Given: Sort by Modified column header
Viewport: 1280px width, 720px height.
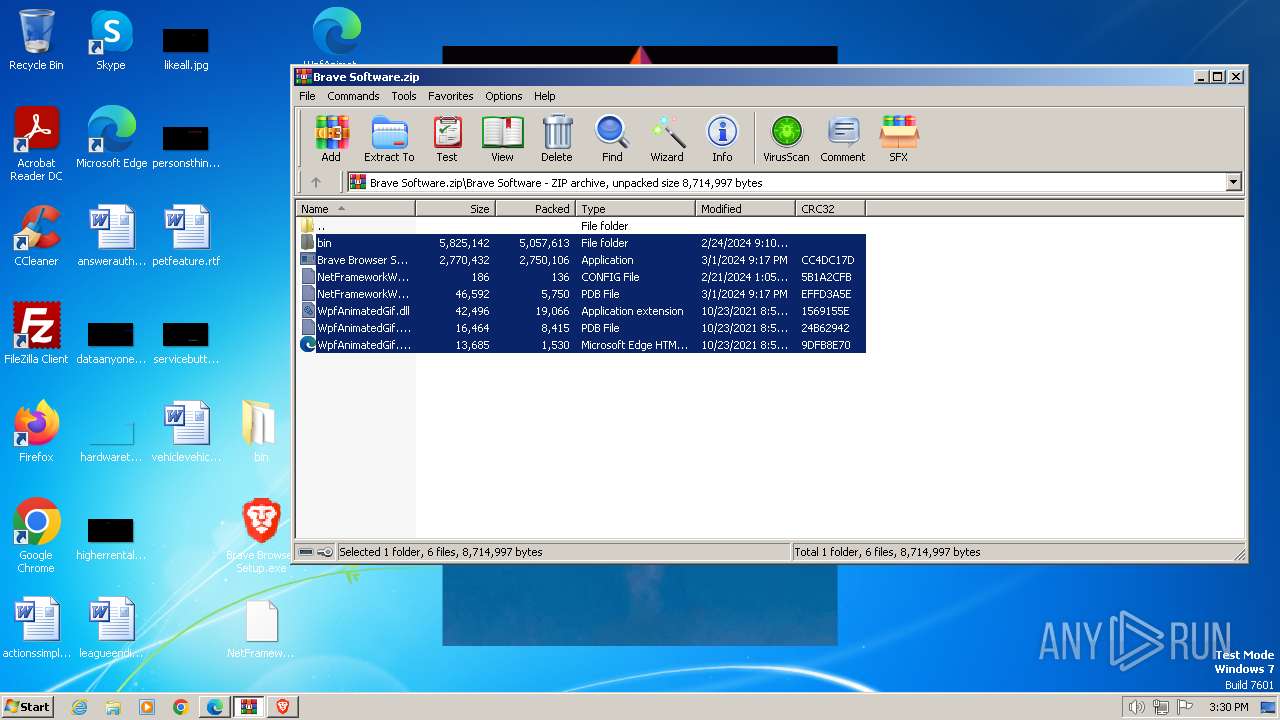Looking at the screenshot, I should [x=745, y=209].
